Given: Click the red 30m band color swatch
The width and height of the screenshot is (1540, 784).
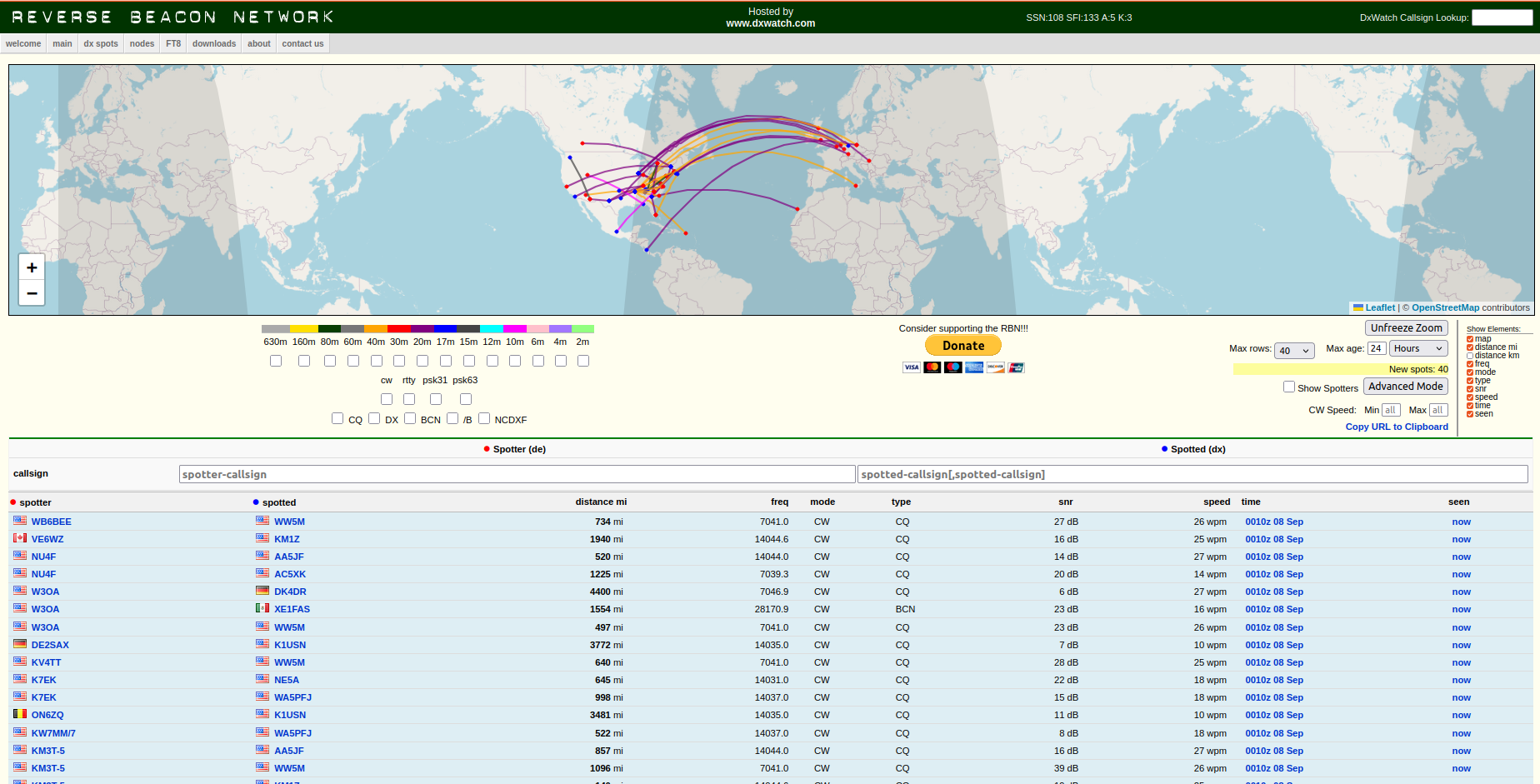Looking at the screenshot, I should tap(399, 329).
